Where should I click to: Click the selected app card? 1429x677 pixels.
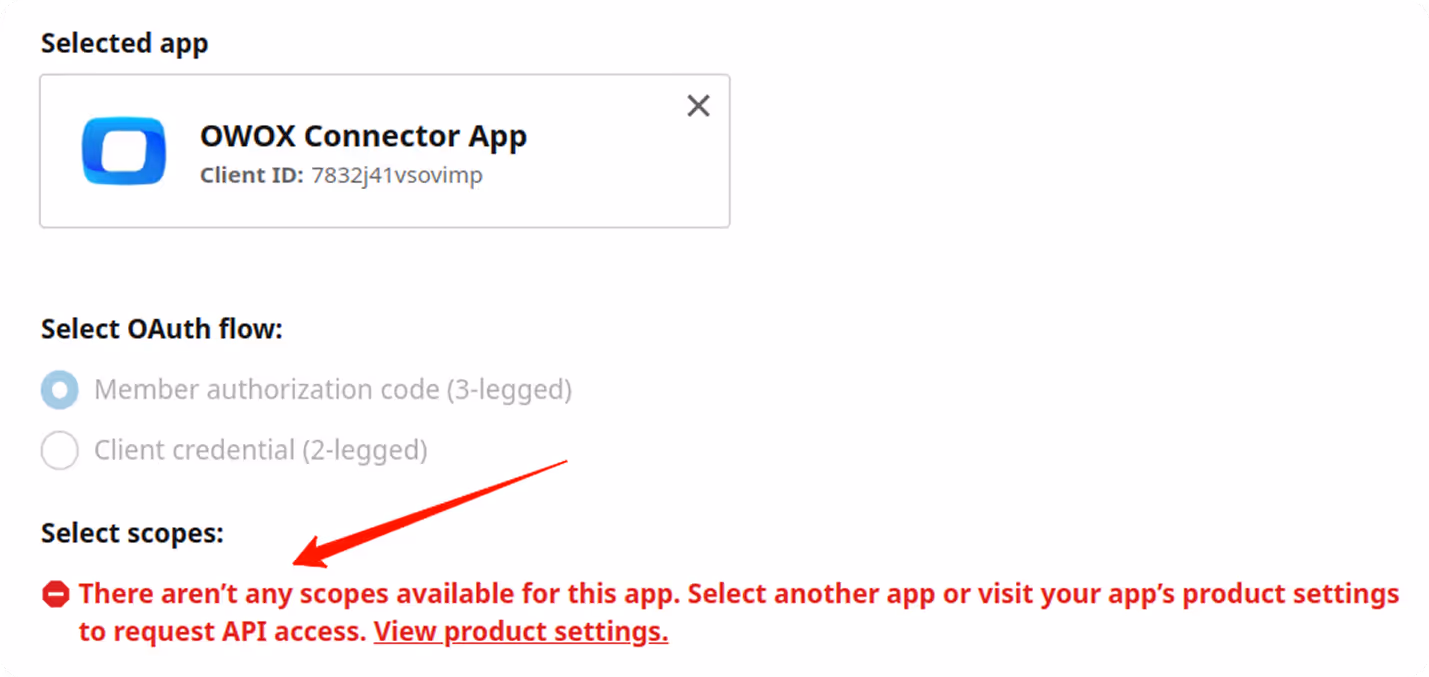click(x=384, y=151)
